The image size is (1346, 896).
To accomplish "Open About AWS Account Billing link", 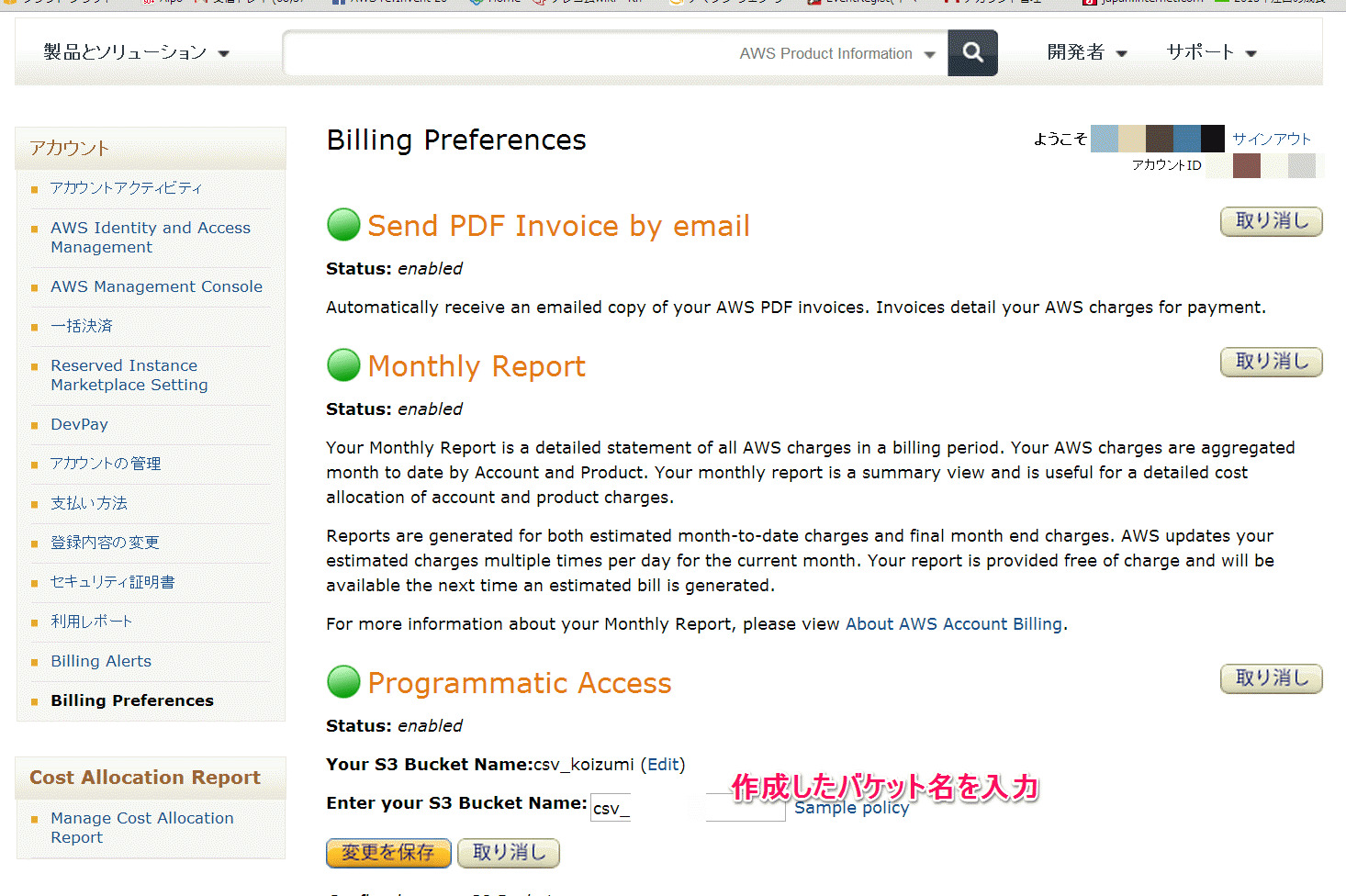I will [x=954, y=624].
